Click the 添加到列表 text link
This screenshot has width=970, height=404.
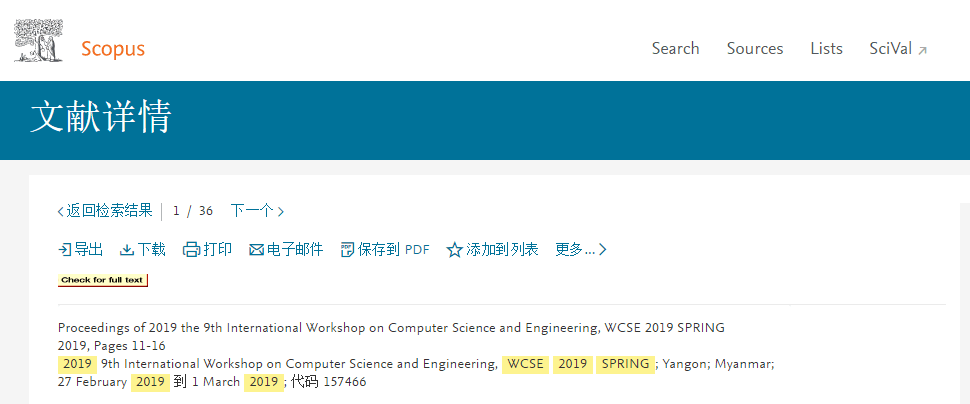click(502, 250)
